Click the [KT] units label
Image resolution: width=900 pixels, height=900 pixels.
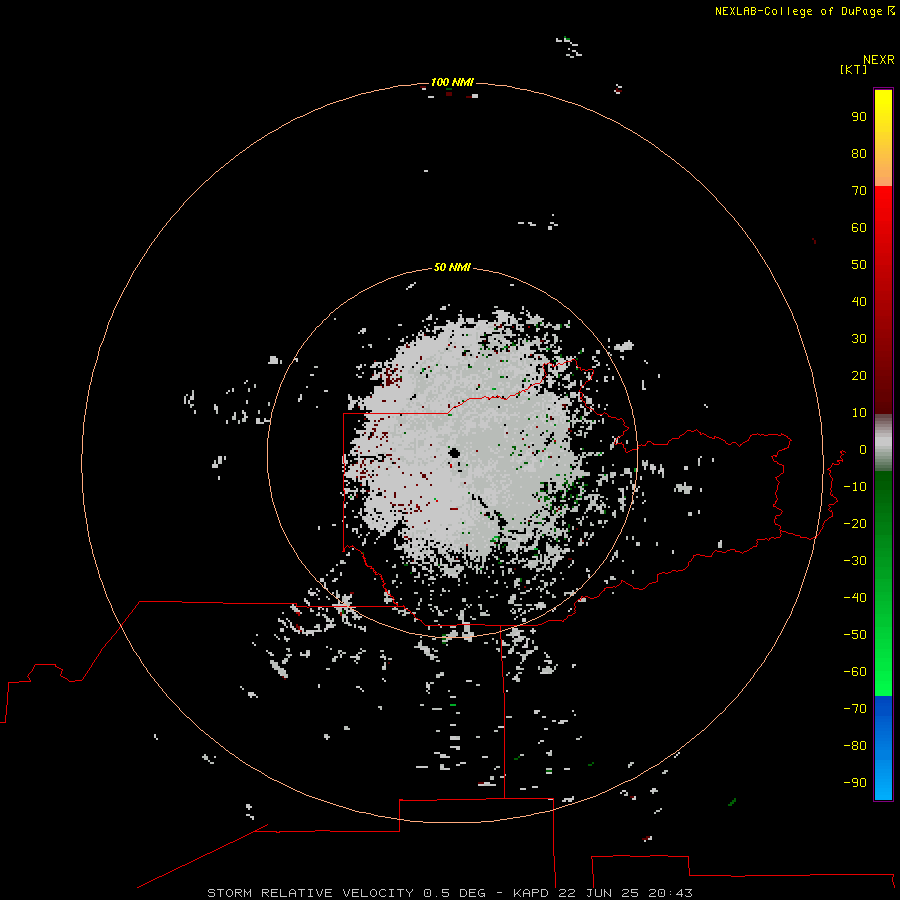click(853, 69)
